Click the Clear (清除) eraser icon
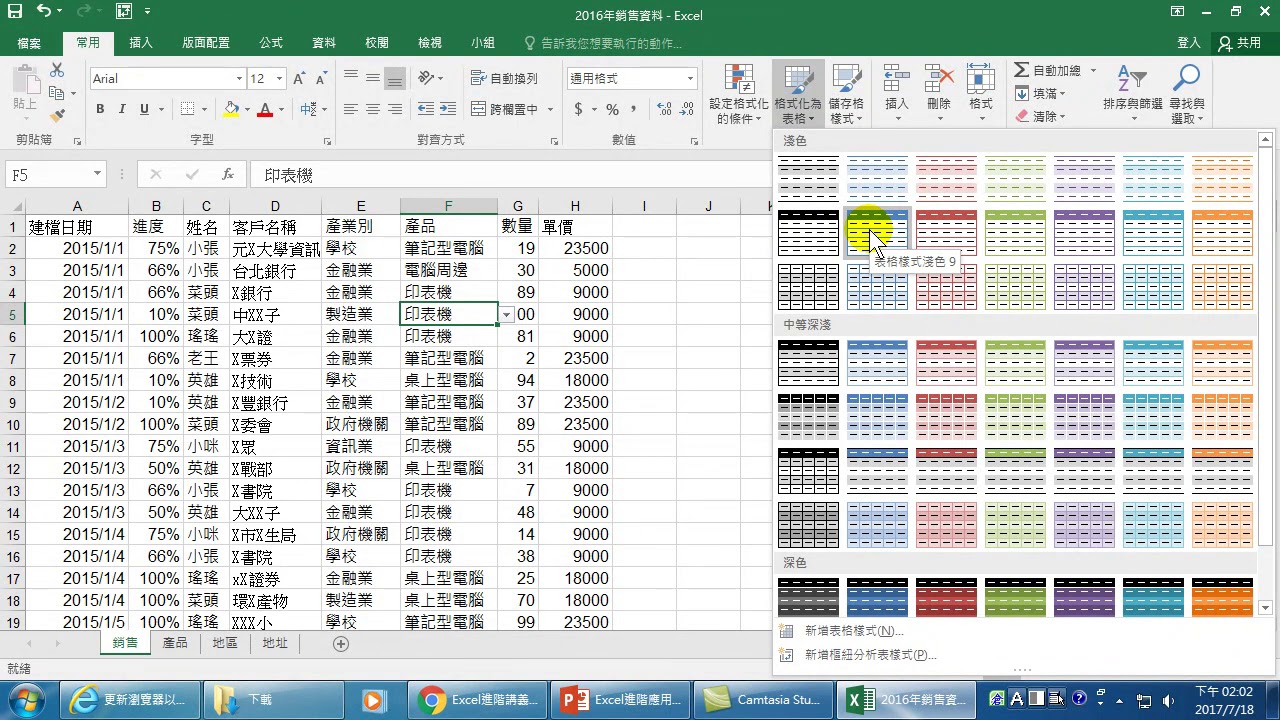Image resolution: width=1280 pixels, height=720 pixels. (1022, 116)
